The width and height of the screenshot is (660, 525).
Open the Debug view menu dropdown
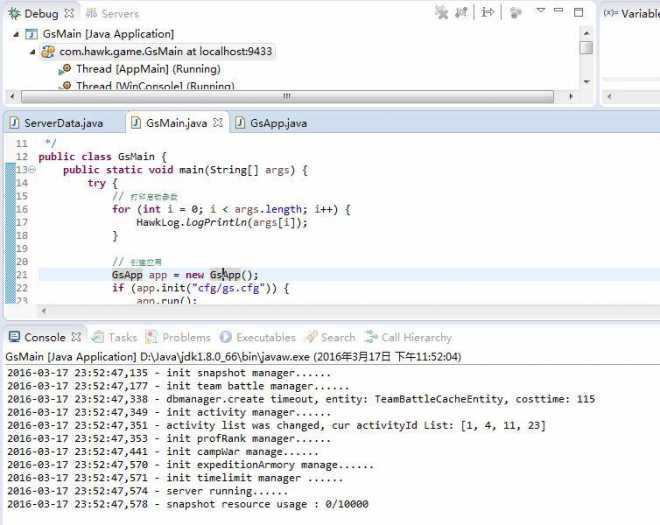[x=541, y=12]
